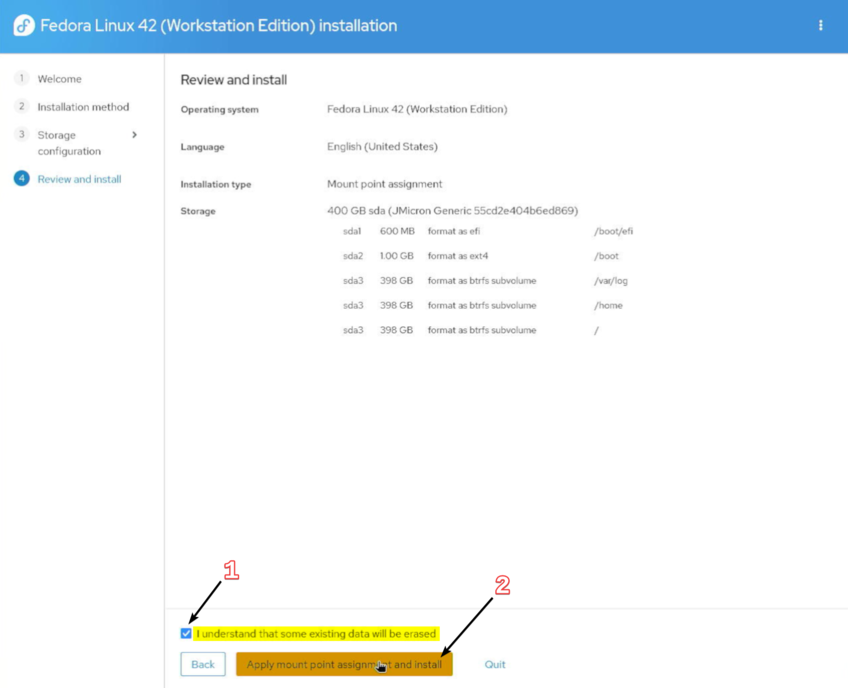Image resolution: width=848 pixels, height=688 pixels.
Task: Click the 600 MB size value
Action: point(397,231)
